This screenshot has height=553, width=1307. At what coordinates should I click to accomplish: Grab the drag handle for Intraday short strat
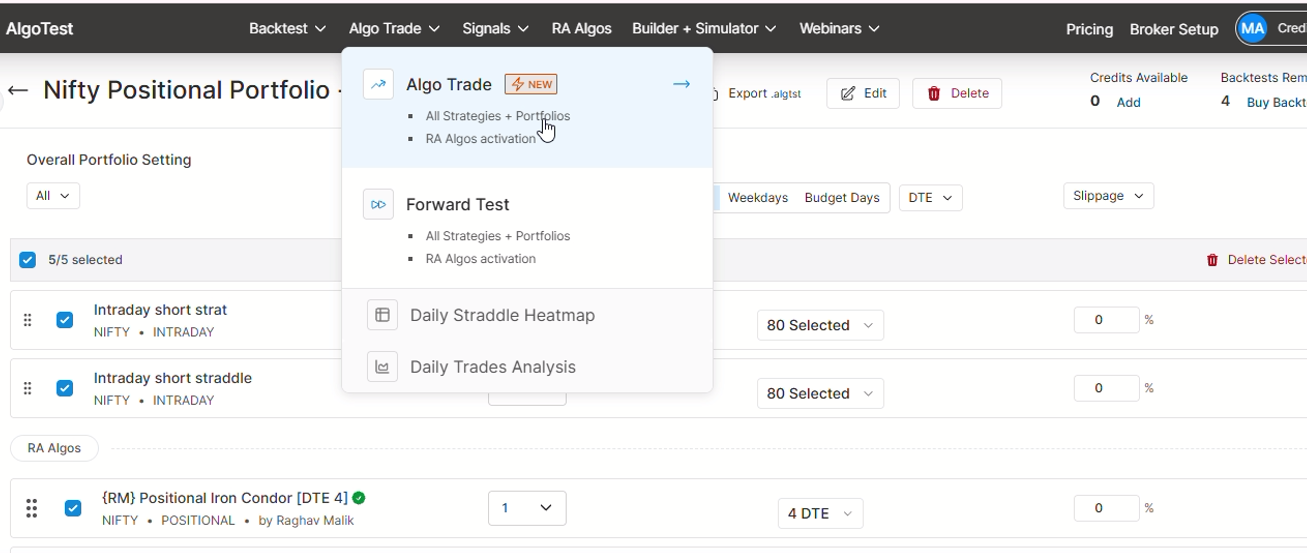click(x=28, y=320)
